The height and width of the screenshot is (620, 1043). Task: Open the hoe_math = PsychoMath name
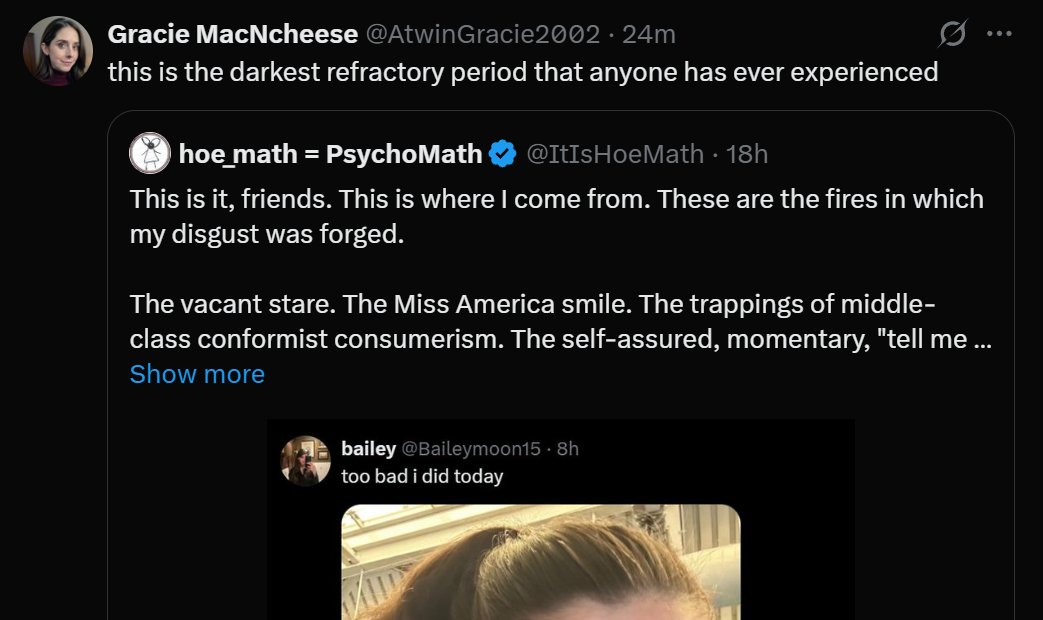330,154
